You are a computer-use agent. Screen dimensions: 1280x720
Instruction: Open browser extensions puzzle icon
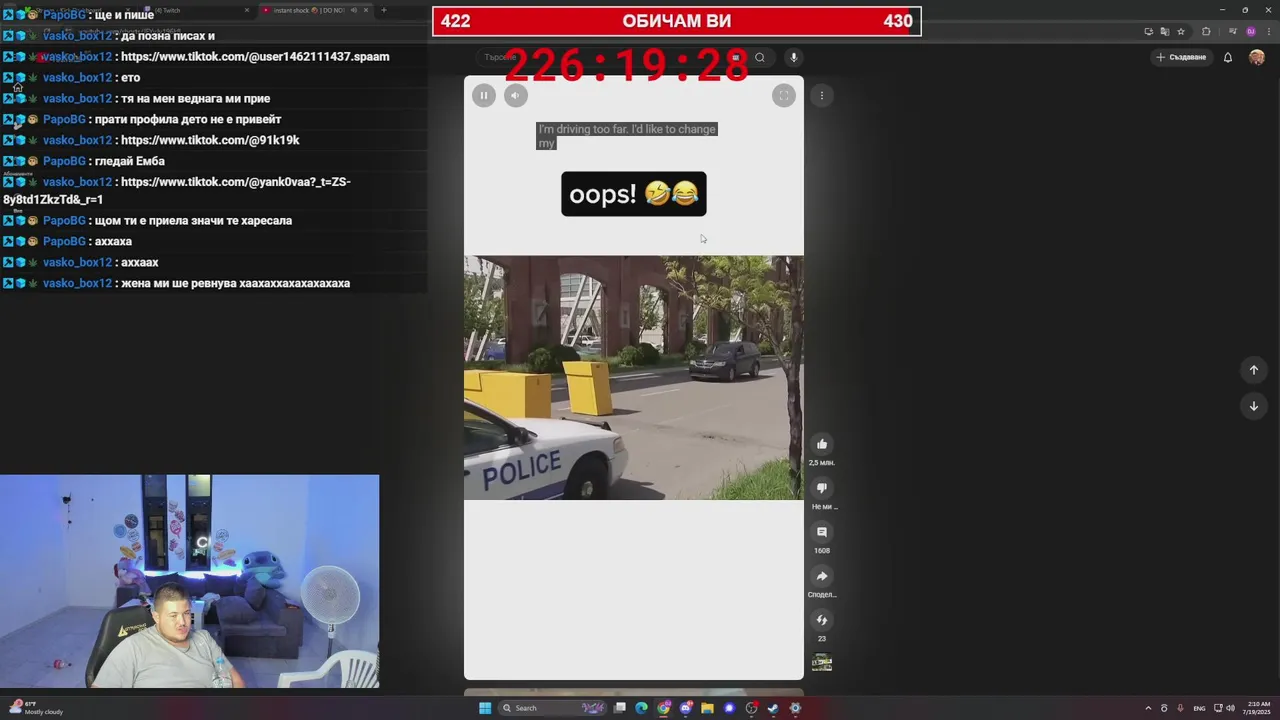click(x=1206, y=32)
